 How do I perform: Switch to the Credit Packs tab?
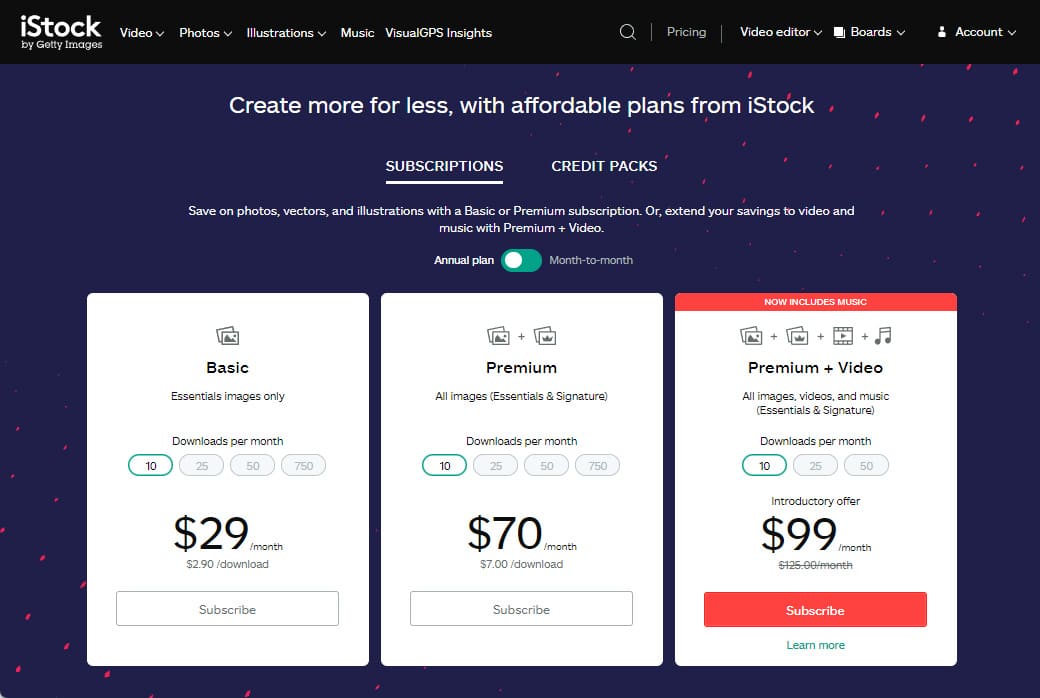coord(604,166)
